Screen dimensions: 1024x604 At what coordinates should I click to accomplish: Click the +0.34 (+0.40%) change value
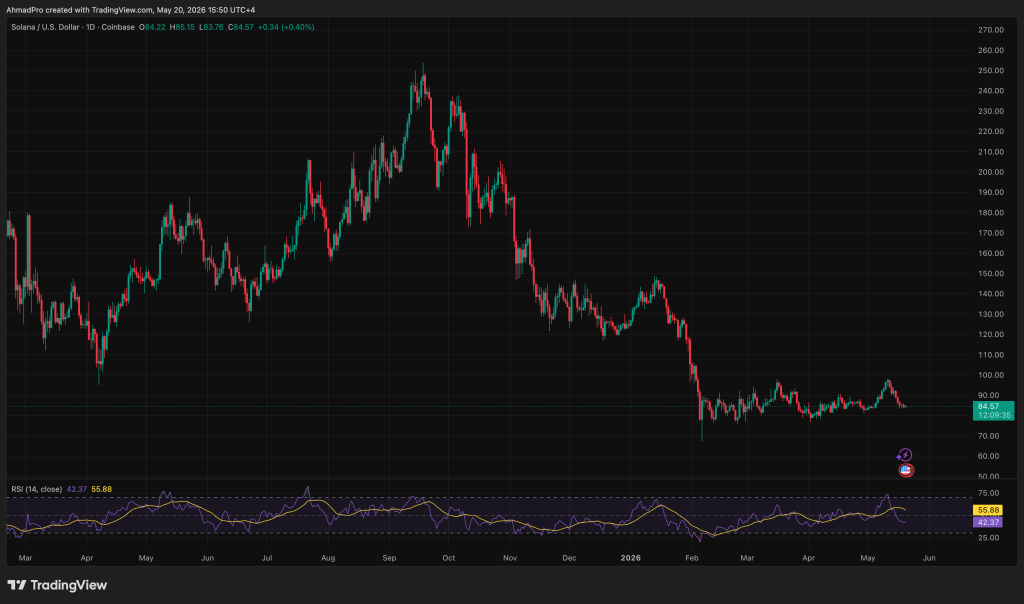click(286, 27)
